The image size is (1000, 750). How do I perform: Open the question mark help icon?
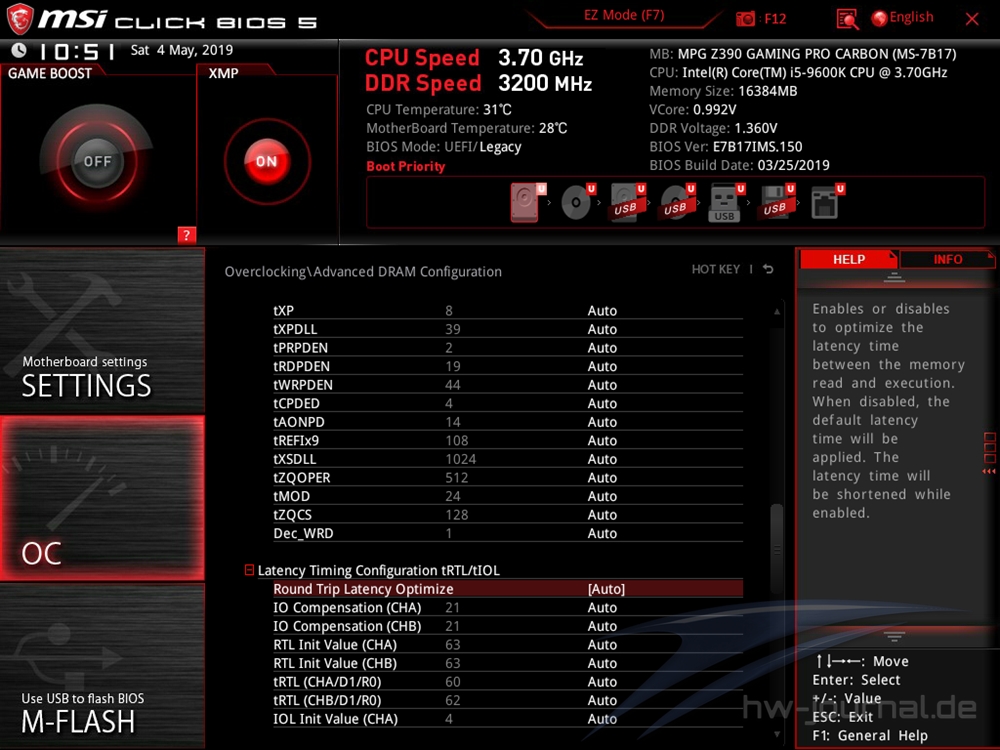186,235
